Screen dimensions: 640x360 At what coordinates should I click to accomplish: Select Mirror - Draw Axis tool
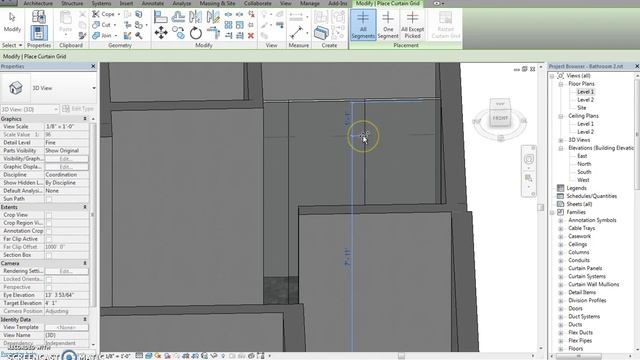click(213, 17)
